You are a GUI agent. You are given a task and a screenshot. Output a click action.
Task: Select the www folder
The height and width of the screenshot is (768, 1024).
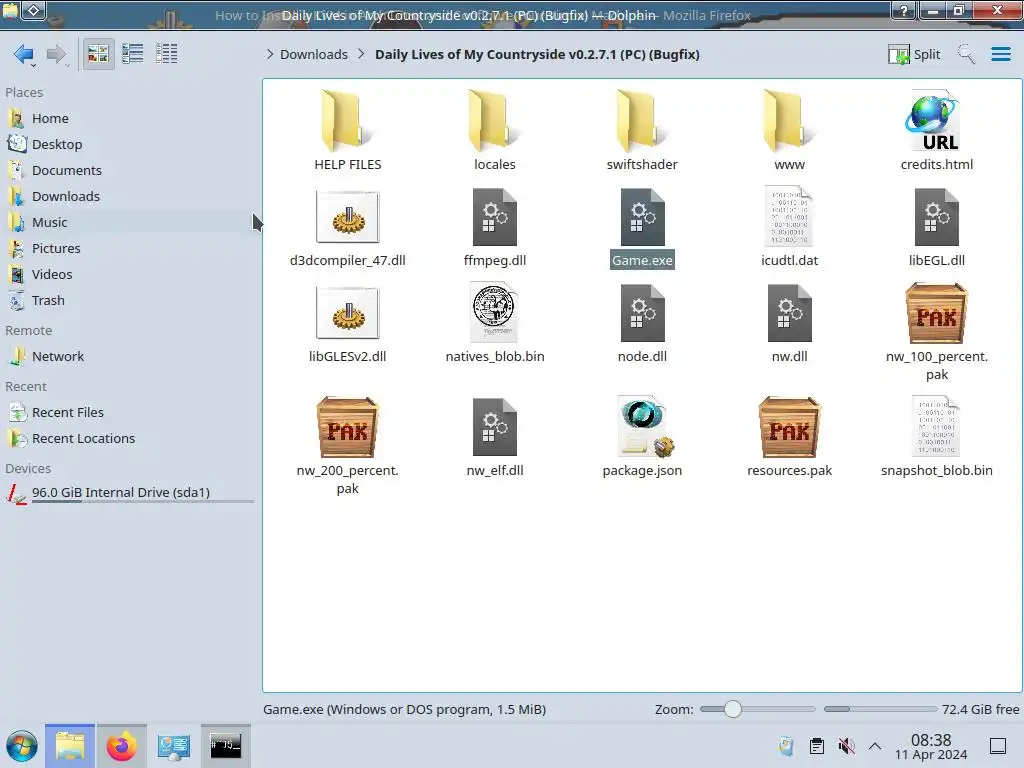tap(789, 131)
